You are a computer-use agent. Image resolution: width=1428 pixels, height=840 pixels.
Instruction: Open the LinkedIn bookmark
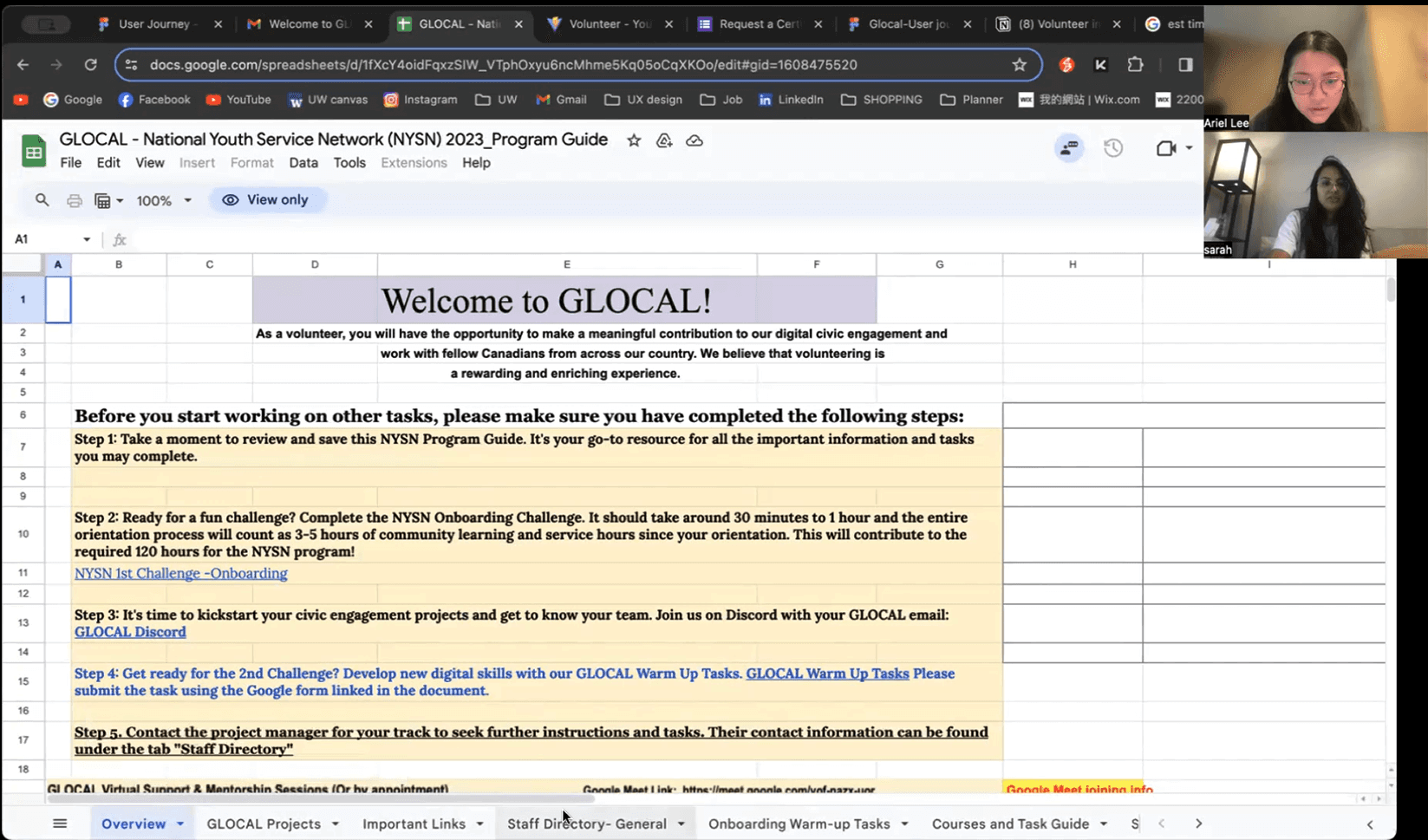(791, 100)
